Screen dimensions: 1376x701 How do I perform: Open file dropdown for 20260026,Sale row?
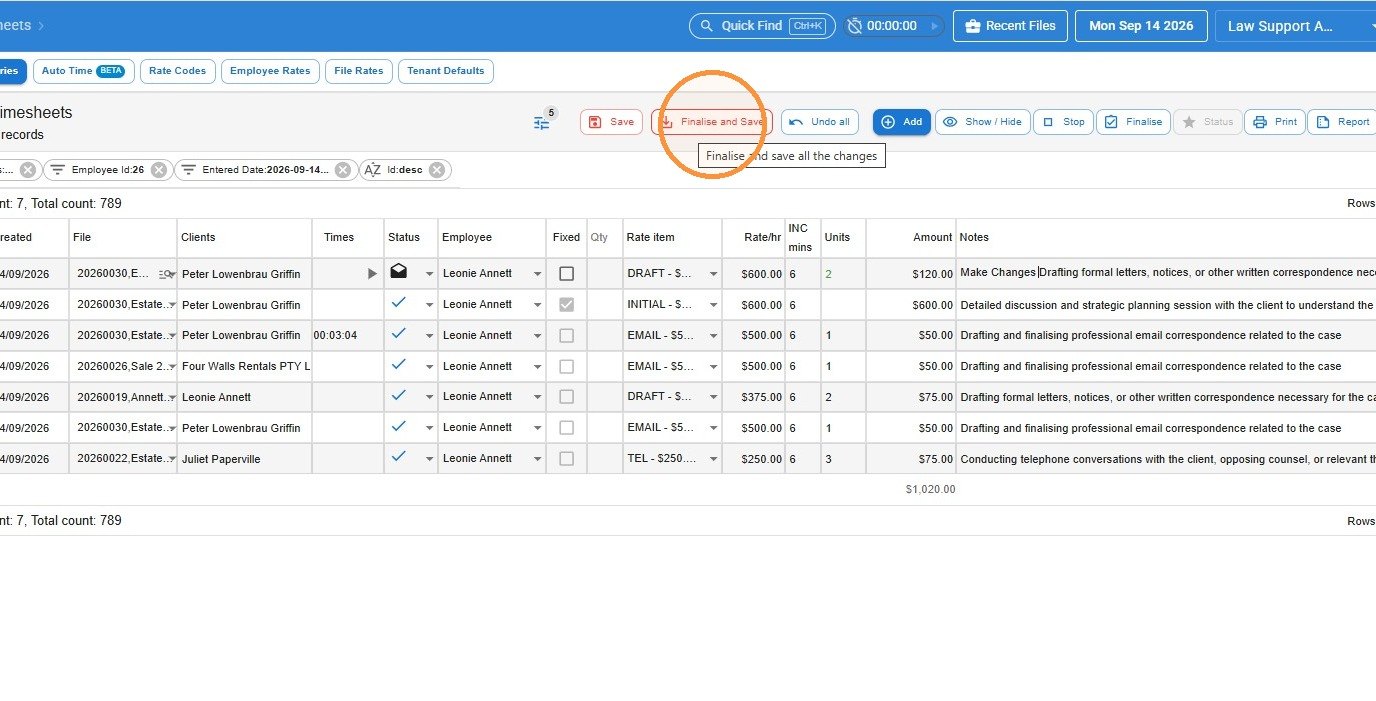tap(171, 367)
